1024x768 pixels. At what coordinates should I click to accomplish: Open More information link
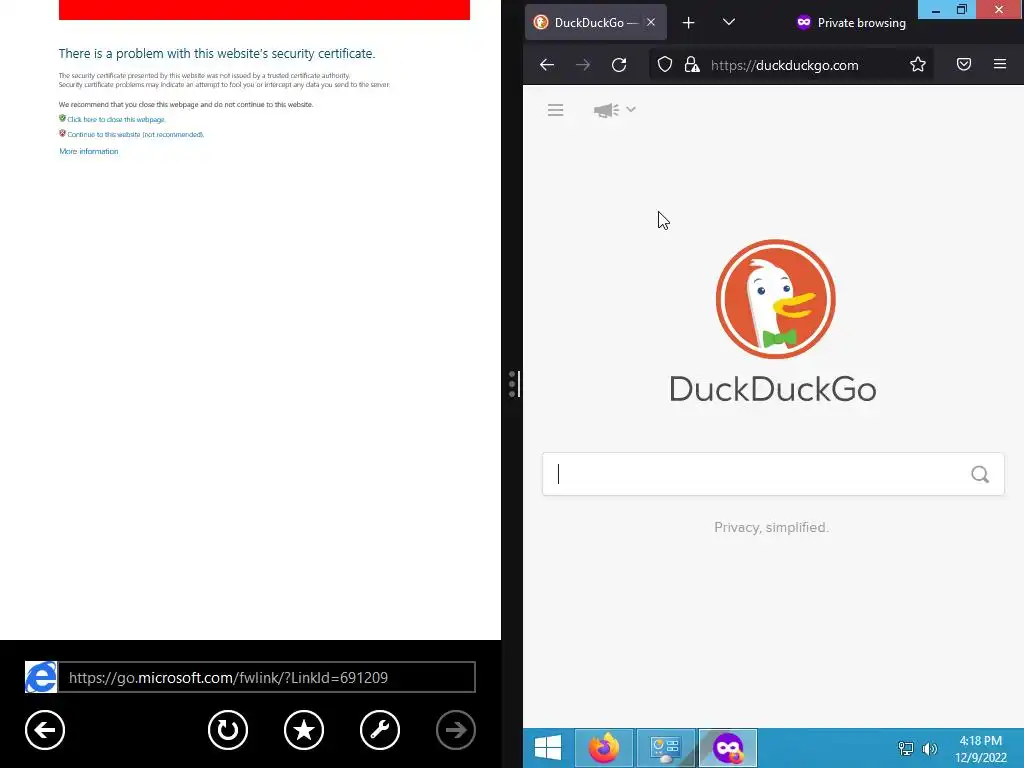[x=89, y=152]
